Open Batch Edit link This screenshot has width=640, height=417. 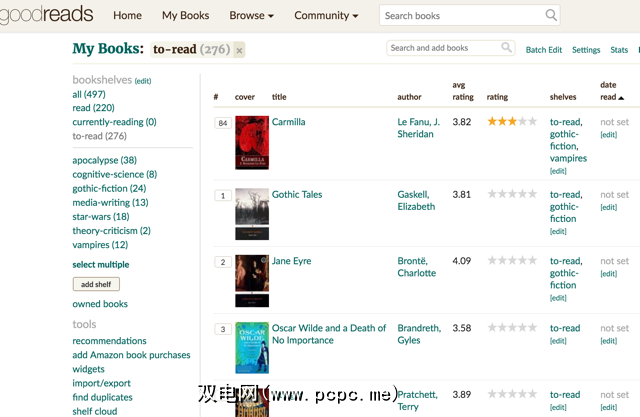tap(543, 50)
